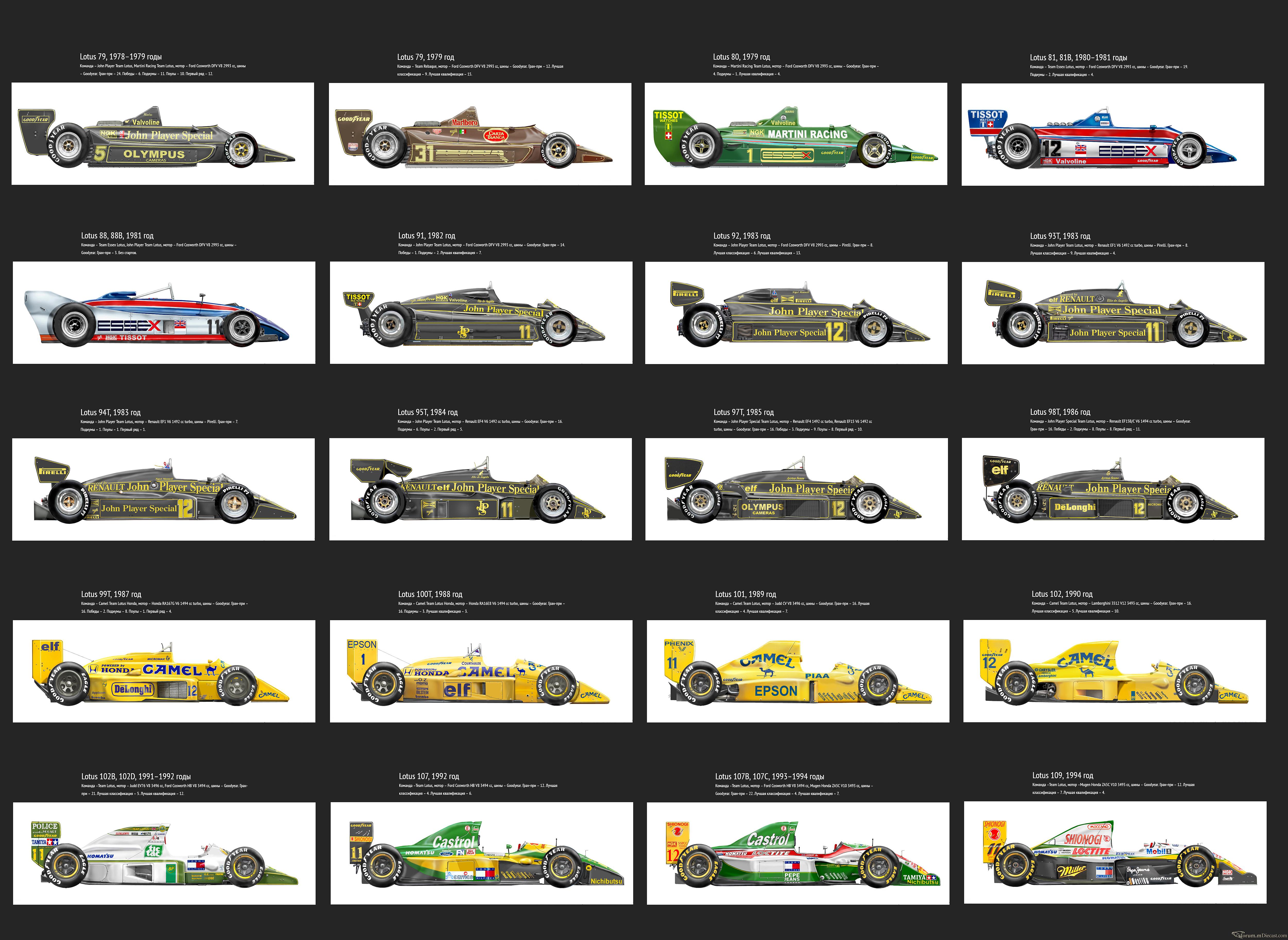The image size is (1288, 940).
Task: Click the title 'Lotus 100T, 1988 год'
Action: point(431,594)
